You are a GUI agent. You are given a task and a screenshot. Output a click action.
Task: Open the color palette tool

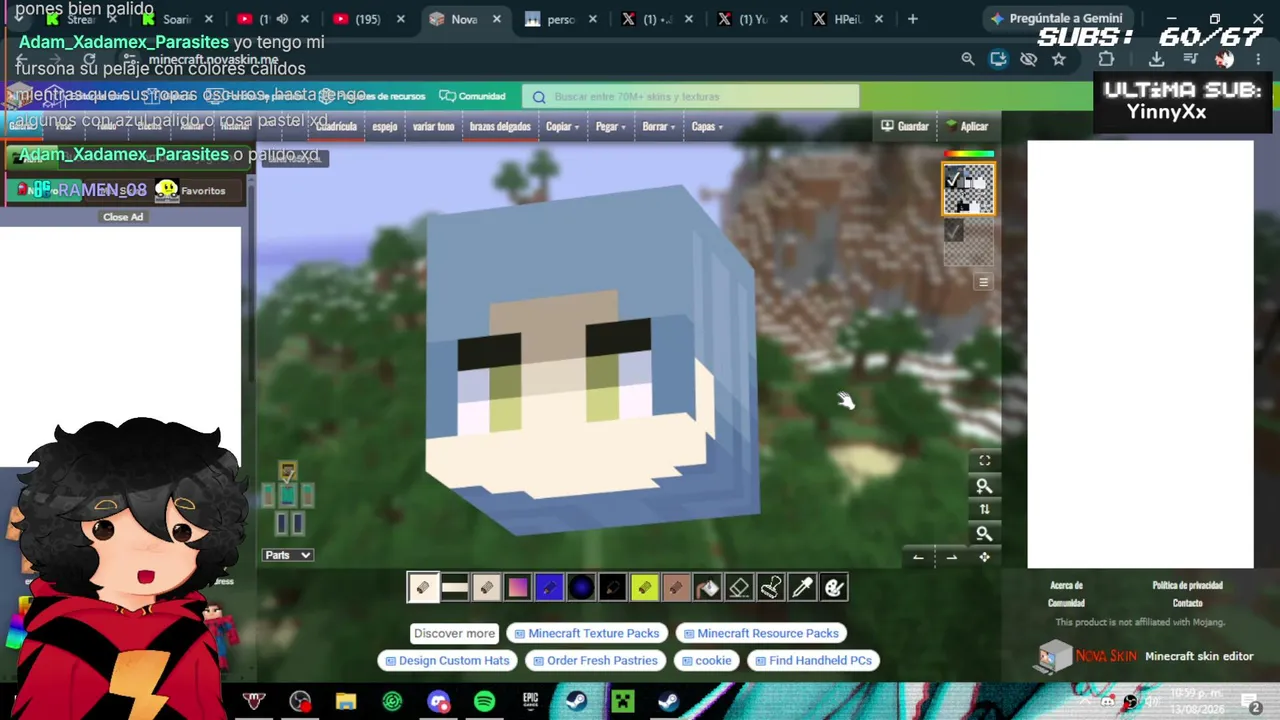click(x=834, y=588)
